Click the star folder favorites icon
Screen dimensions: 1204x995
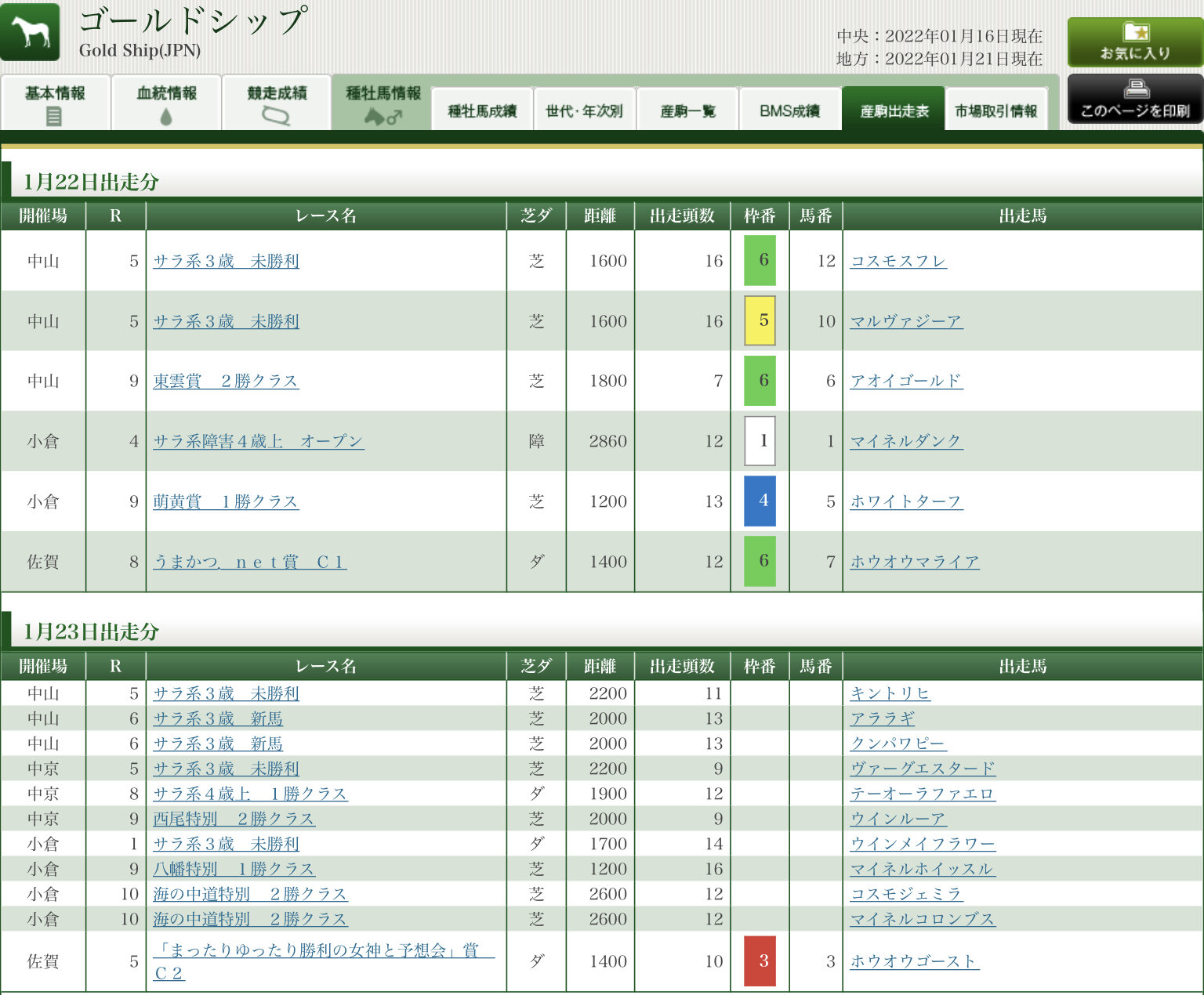click(1136, 32)
